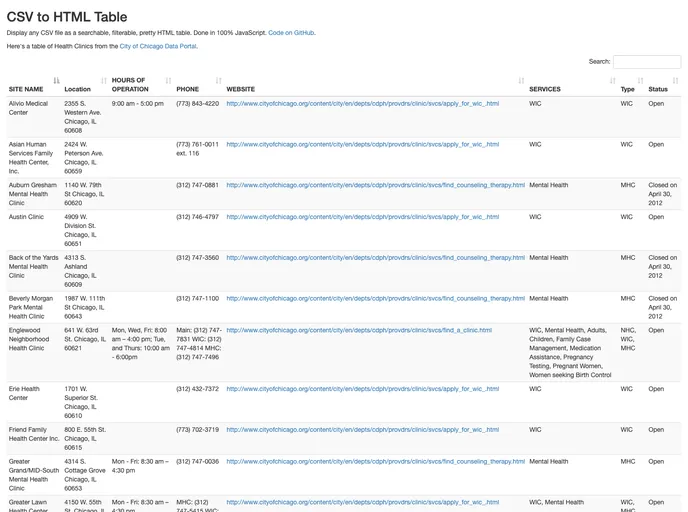Click the SERVICES column header text
Image resolution: width=688 pixels, height=512 pixels.
click(545, 89)
